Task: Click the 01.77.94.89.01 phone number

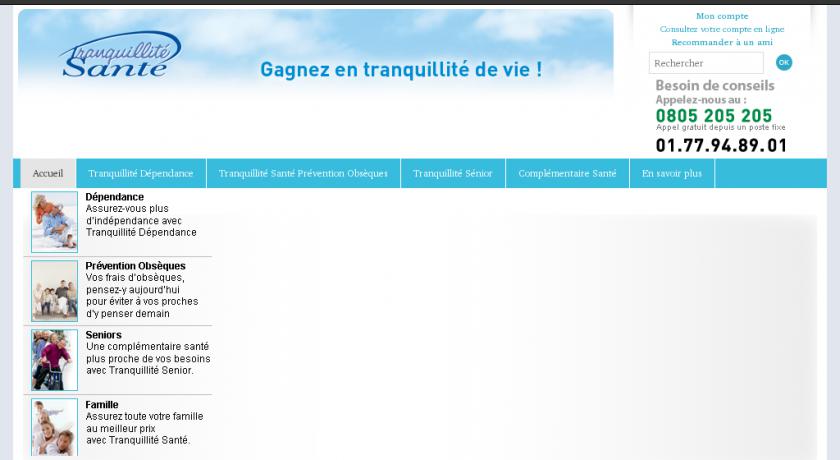Action: (x=721, y=145)
